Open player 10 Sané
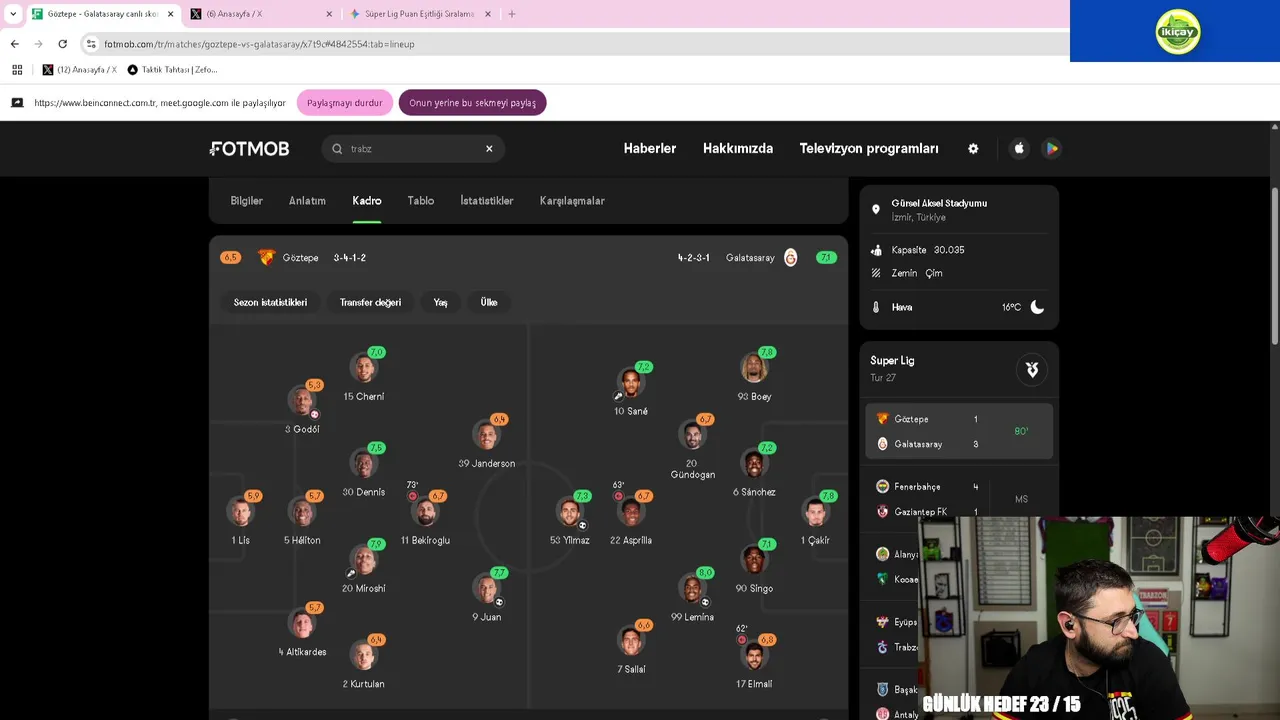This screenshot has height=720, width=1280. (x=631, y=389)
